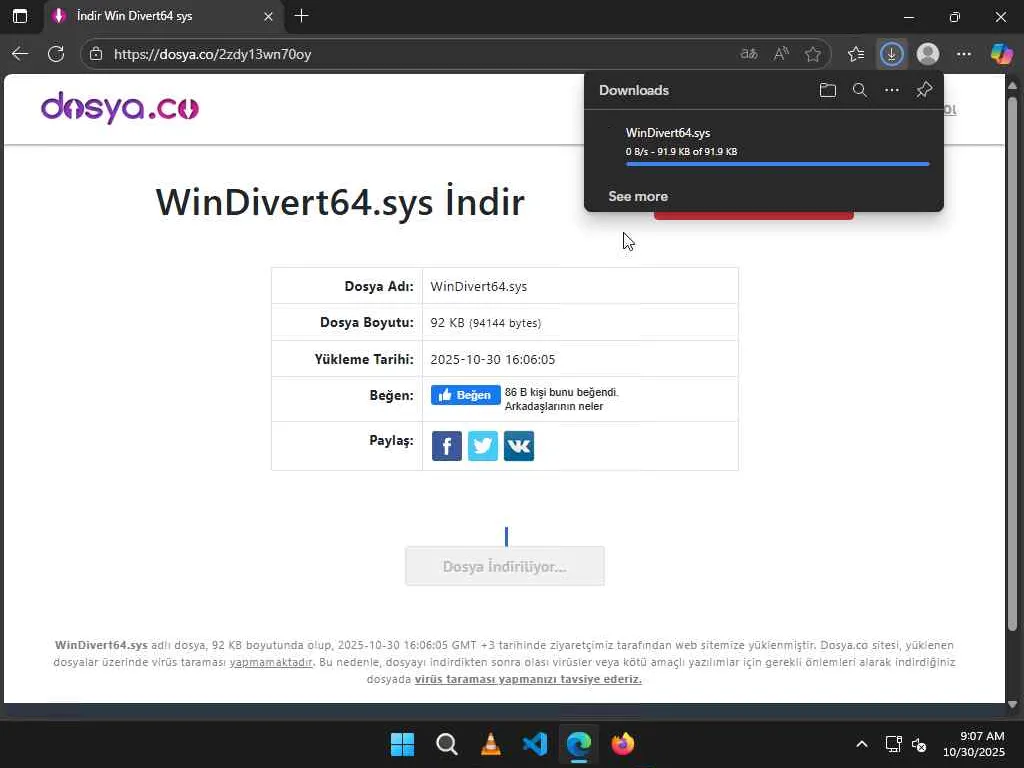Select the 92 KB file size value

pos(485,323)
